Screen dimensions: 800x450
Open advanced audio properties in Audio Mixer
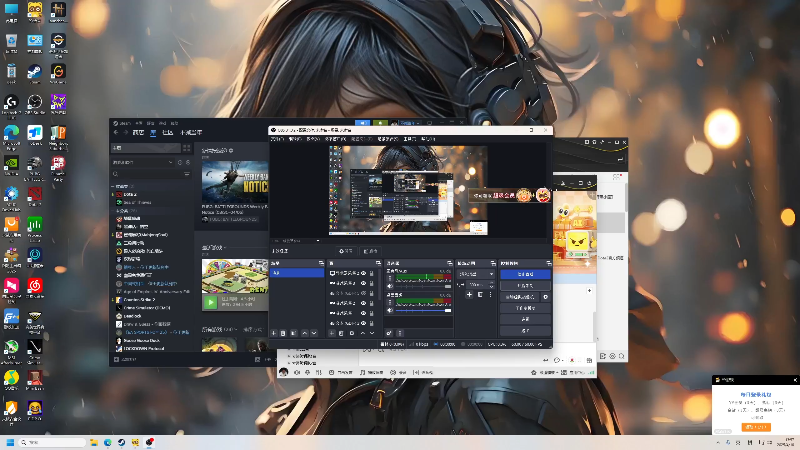pyautogui.click(x=389, y=333)
